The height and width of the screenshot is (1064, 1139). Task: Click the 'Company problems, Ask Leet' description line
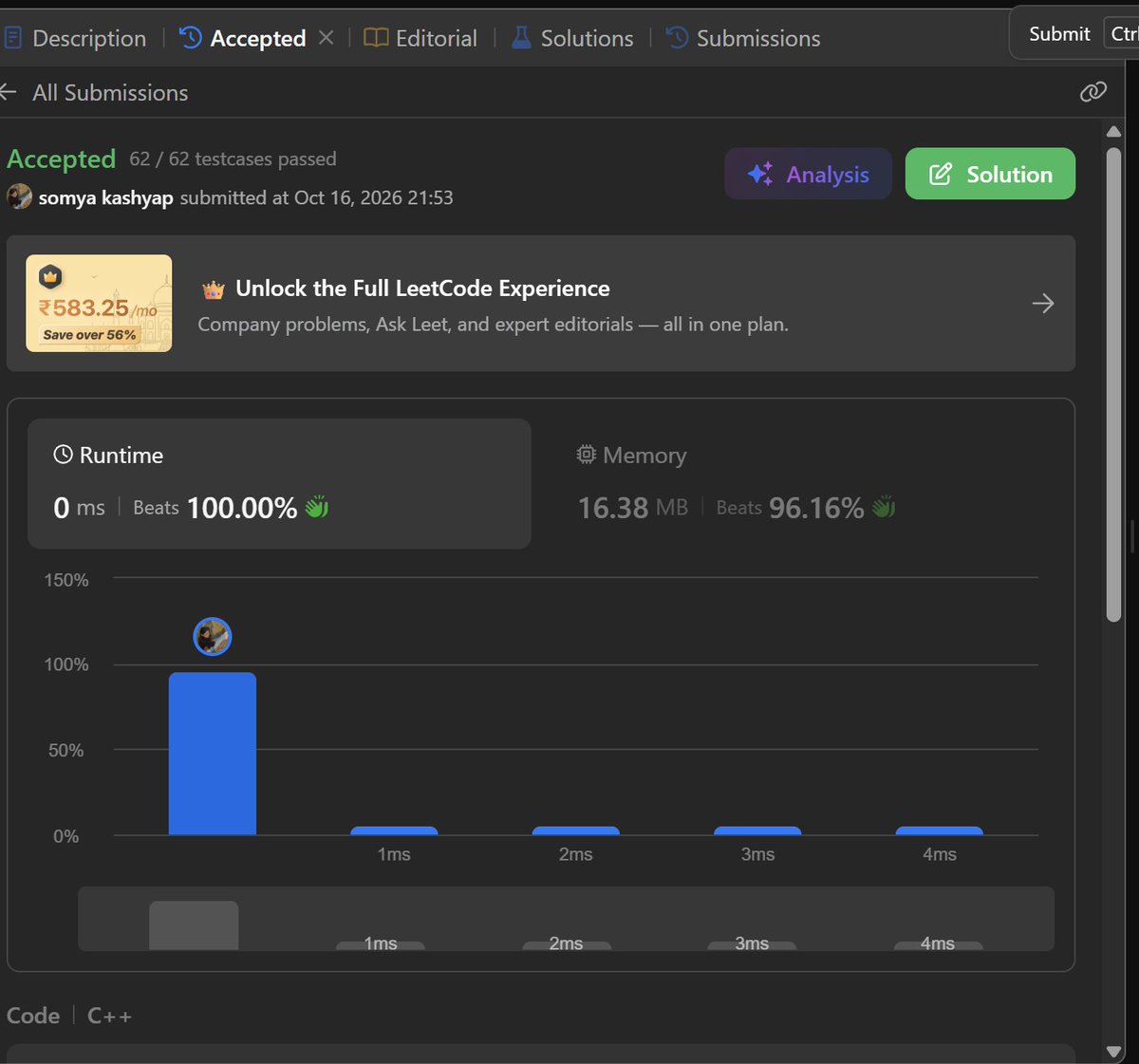[493, 325]
